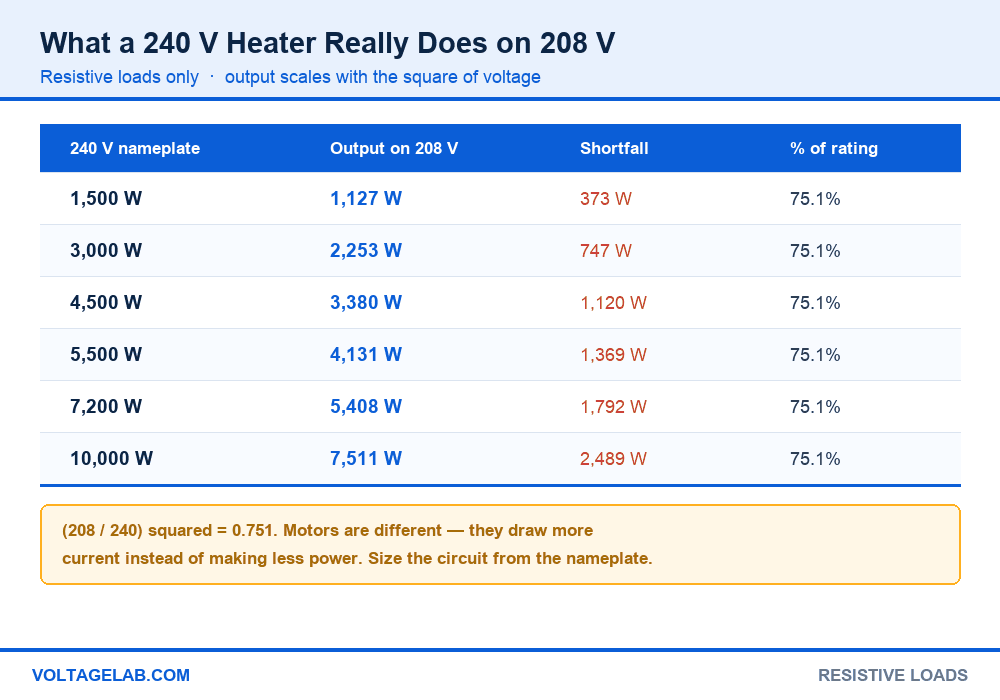This screenshot has height=700, width=1000.
Task: Select the '10,000 W' nameplate cell
Action: pyautogui.click(x=112, y=458)
